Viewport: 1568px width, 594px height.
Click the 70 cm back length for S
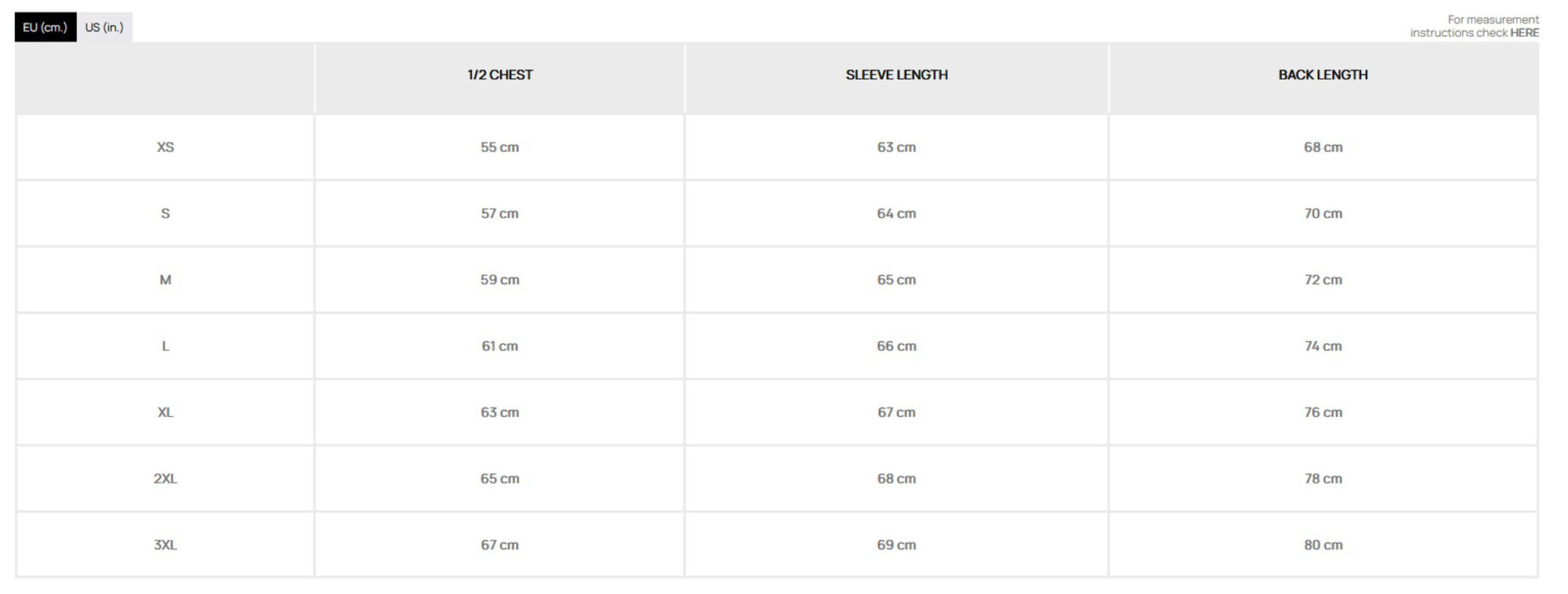coord(1323,214)
